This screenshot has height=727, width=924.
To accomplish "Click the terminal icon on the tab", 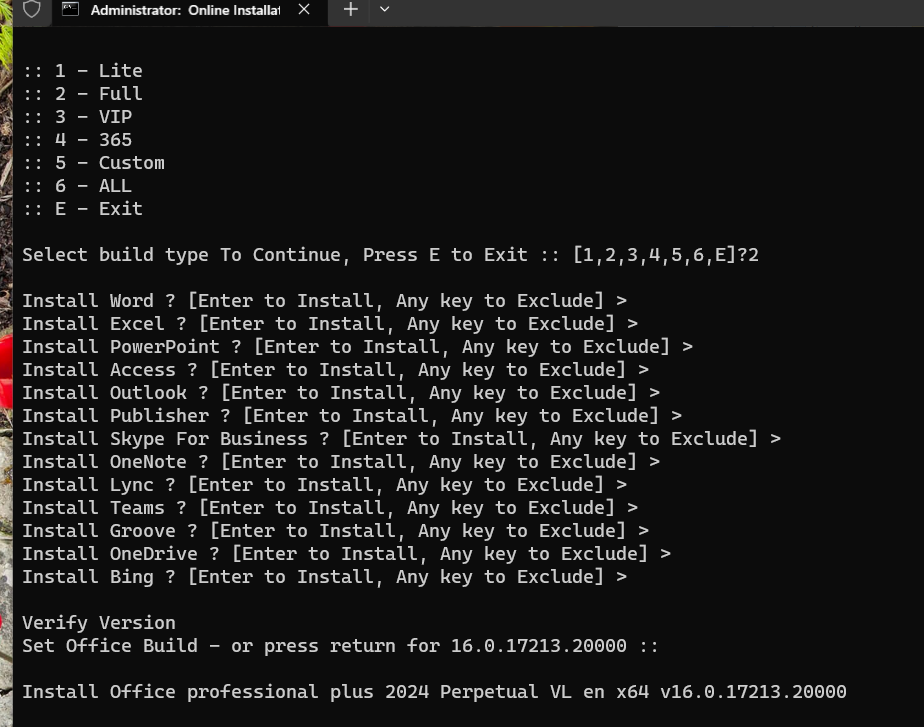I will (71, 9).
